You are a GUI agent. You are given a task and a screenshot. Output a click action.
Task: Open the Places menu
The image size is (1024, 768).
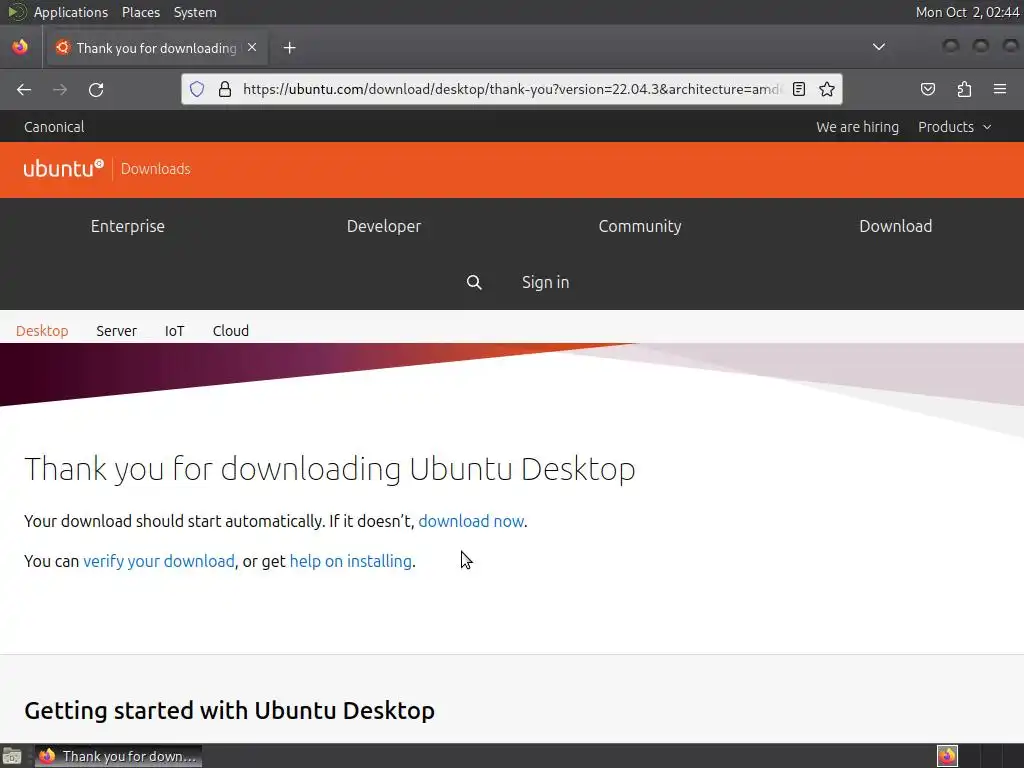click(140, 12)
